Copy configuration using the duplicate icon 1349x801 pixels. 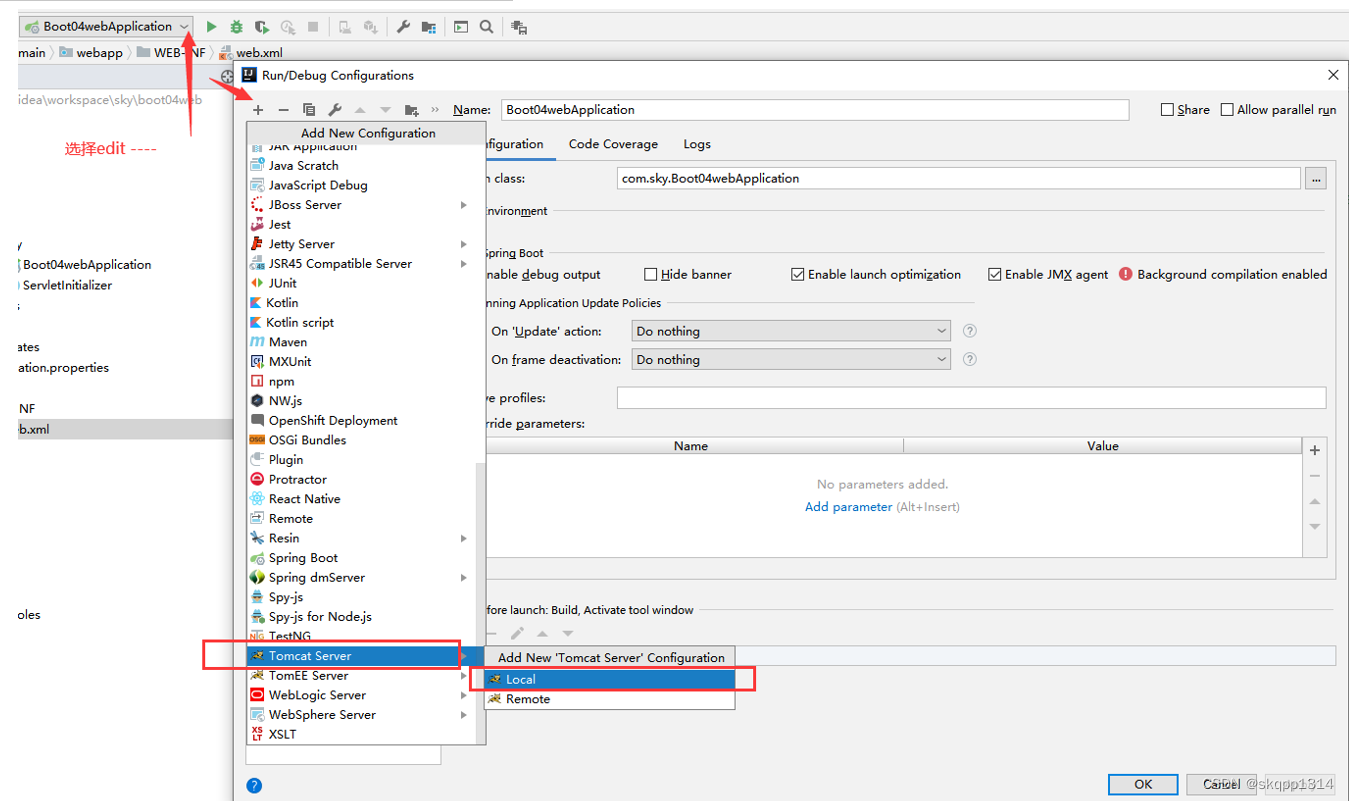(309, 110)
